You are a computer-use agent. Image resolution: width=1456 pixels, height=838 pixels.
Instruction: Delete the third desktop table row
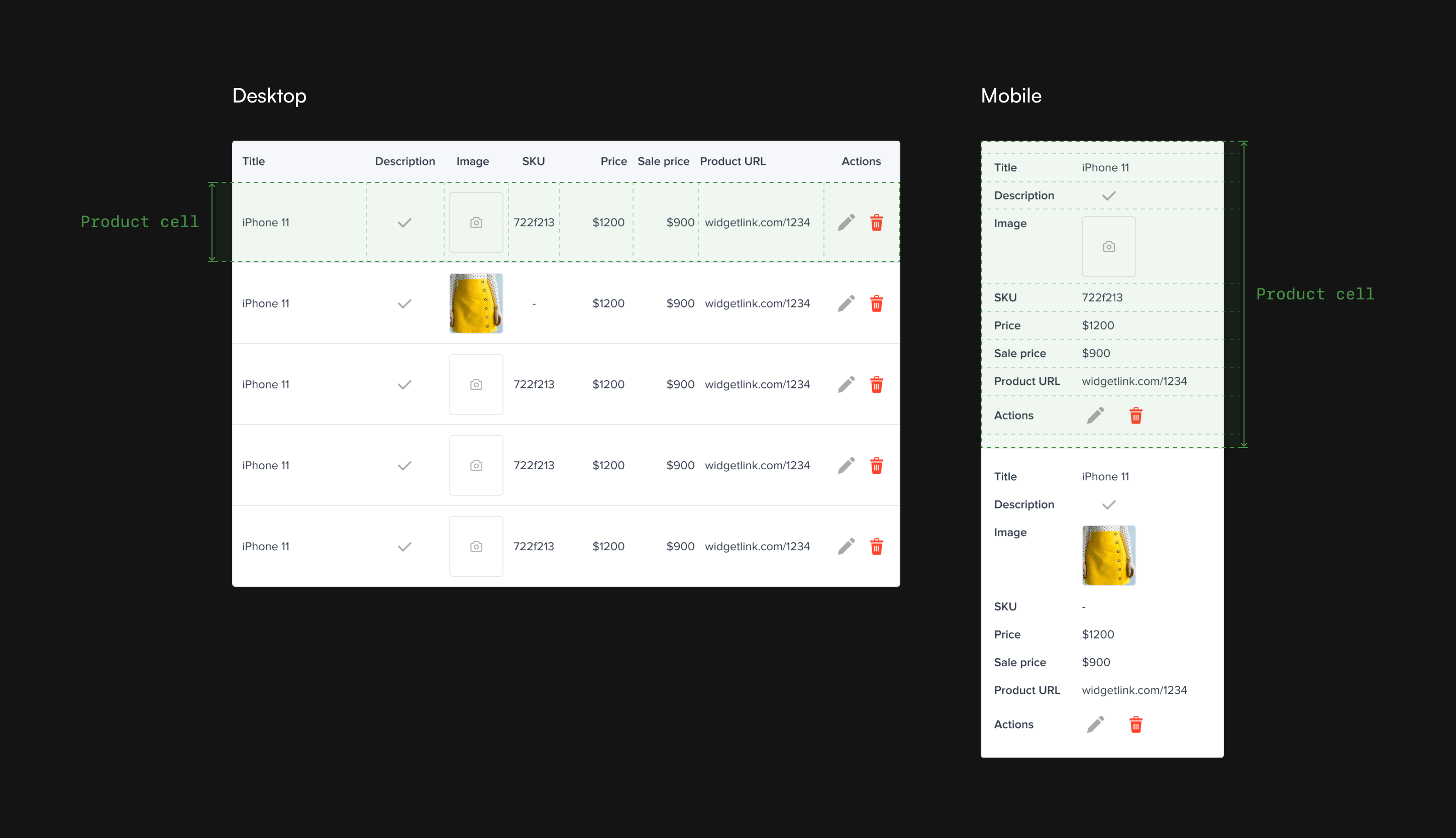(877, 384)
